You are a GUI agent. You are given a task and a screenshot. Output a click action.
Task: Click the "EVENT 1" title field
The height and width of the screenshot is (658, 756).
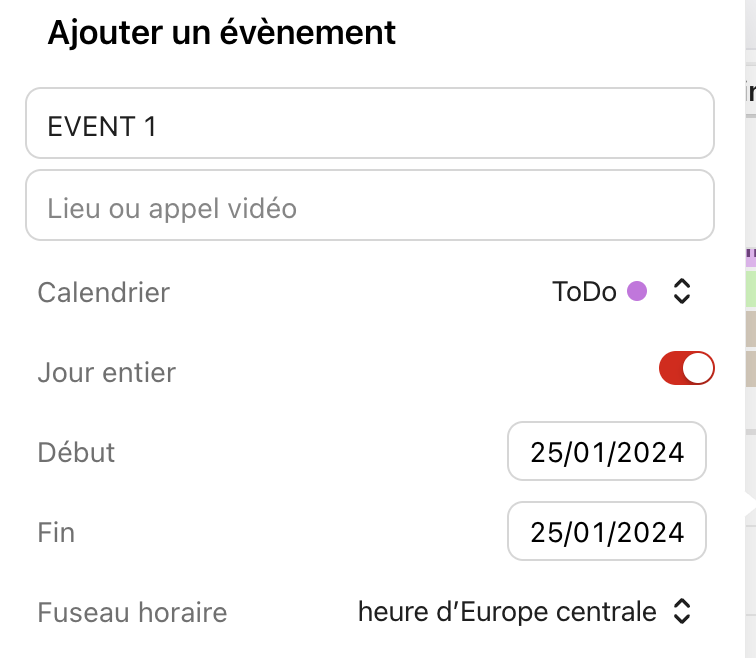370,124
